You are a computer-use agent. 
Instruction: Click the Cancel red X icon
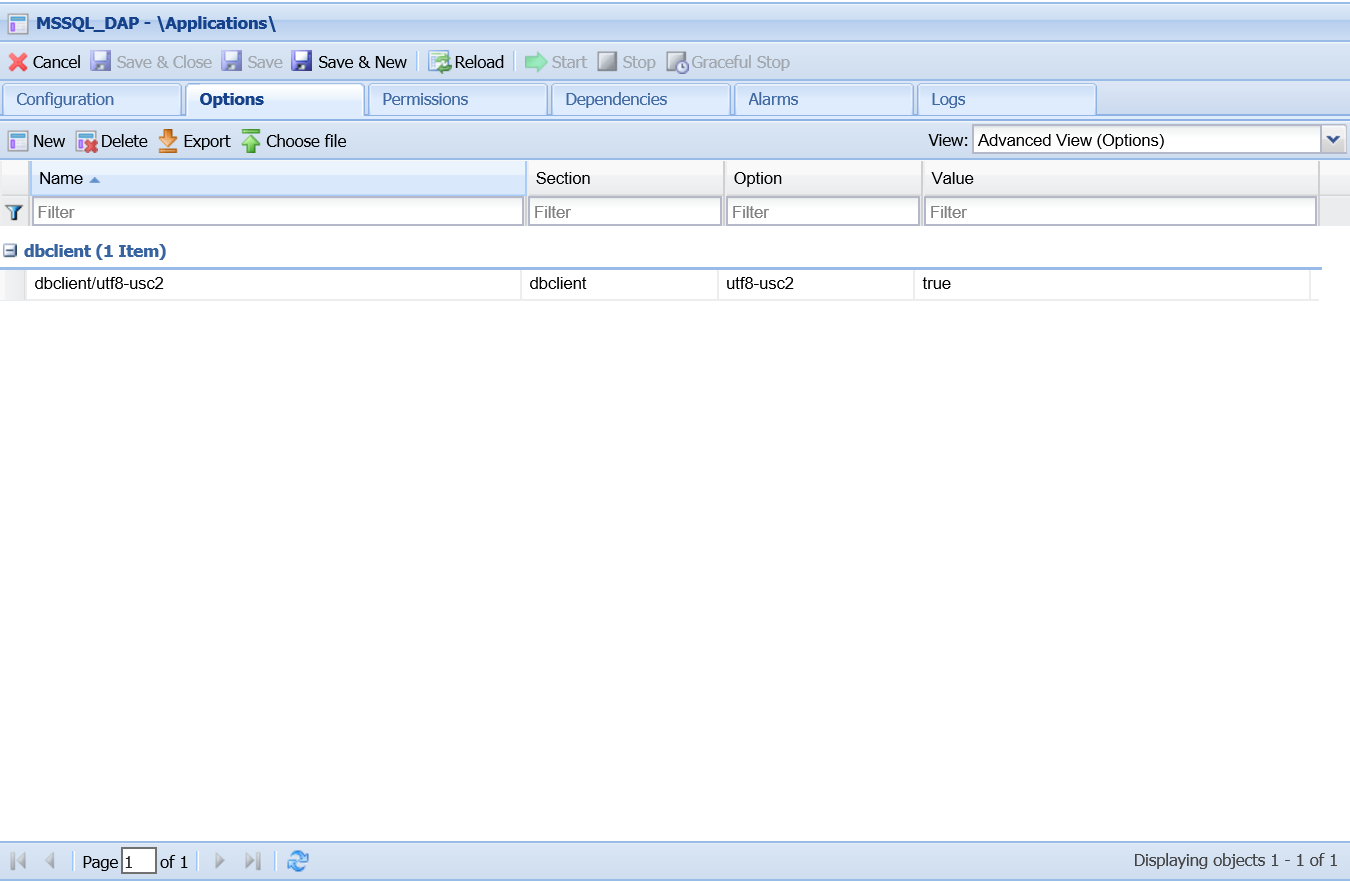coord(18,62)
